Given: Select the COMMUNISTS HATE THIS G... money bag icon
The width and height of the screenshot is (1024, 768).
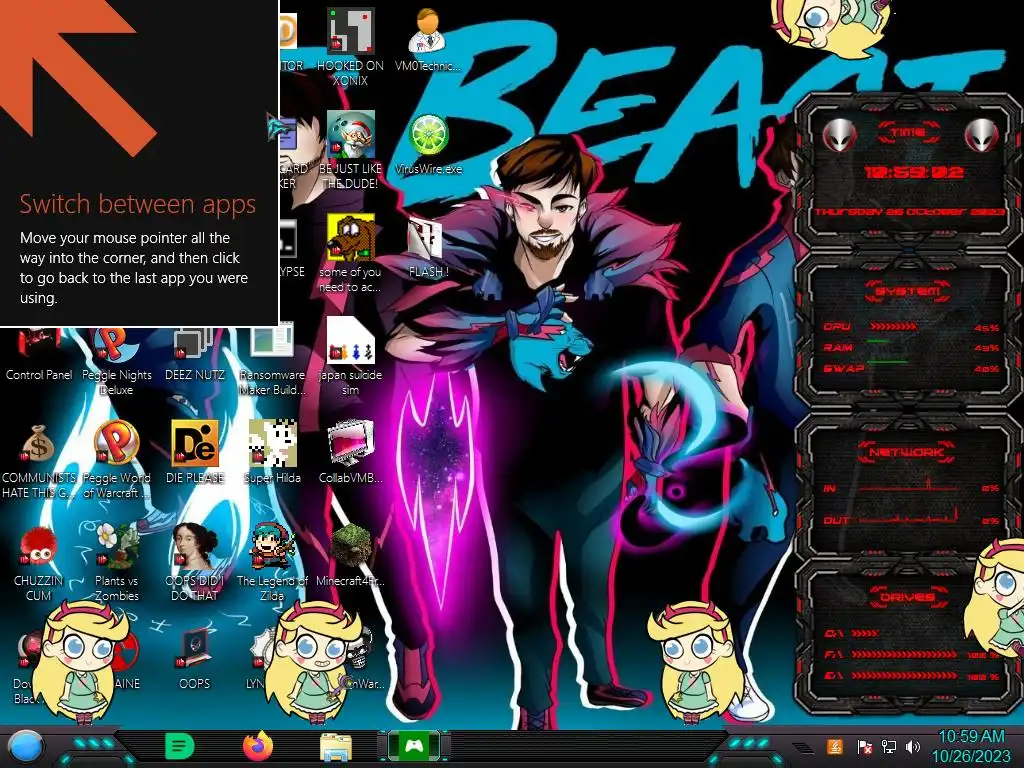Looking at the screenshot, I should click(x=39, y=460).
